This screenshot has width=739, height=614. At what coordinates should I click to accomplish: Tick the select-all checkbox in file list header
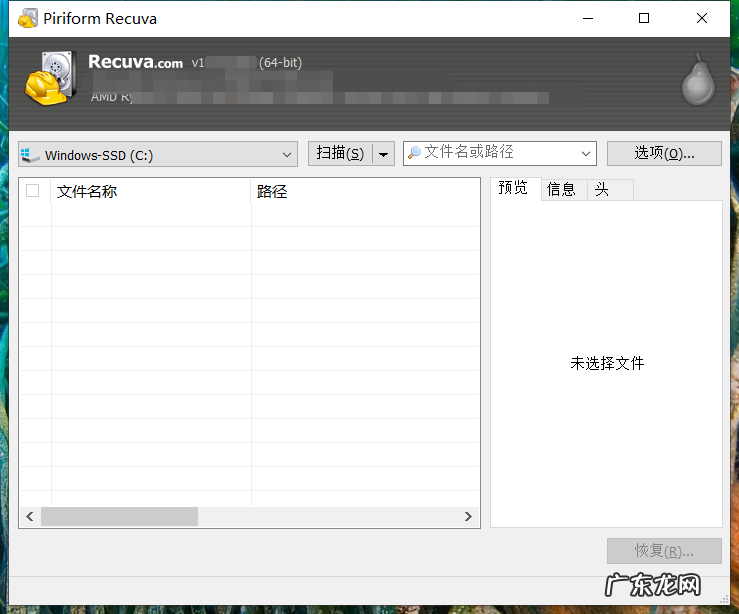[33, 190]
